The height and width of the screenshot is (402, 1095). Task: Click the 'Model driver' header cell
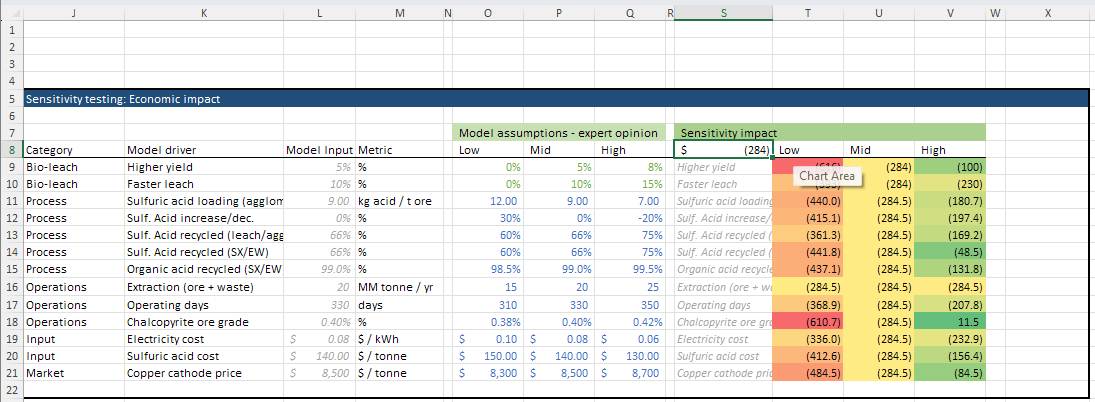(203, 149)
